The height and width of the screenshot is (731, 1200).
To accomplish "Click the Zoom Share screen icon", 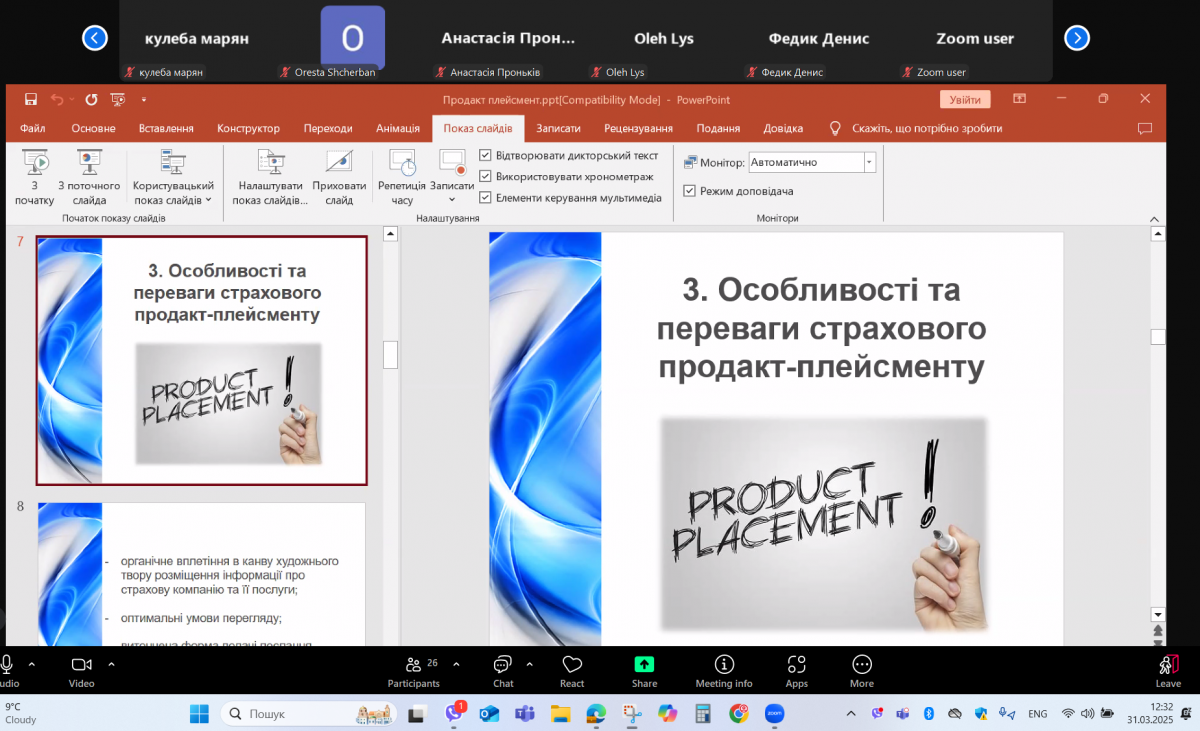I will click(x=644, y=665).
